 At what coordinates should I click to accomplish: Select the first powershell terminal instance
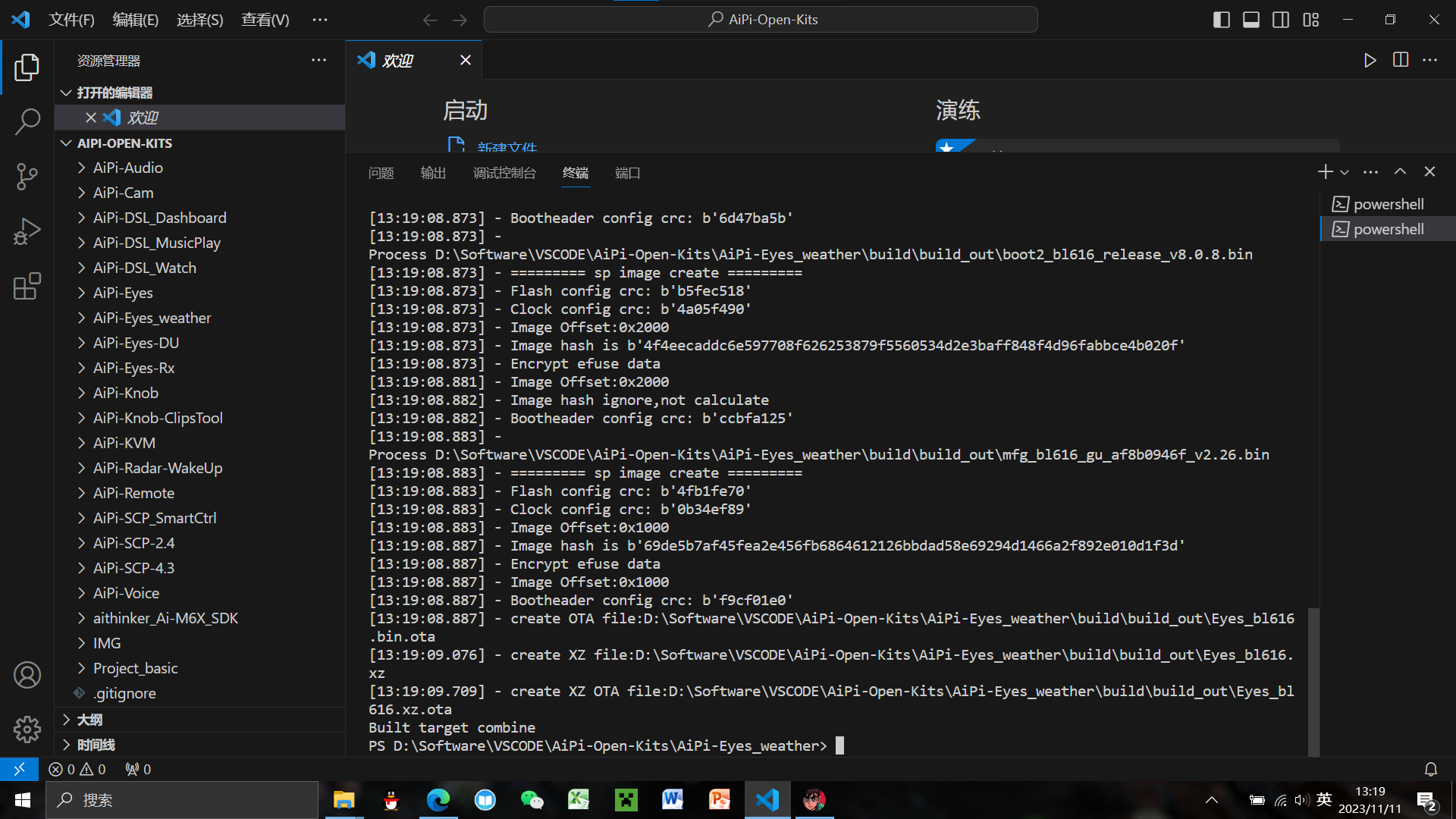1388,204
